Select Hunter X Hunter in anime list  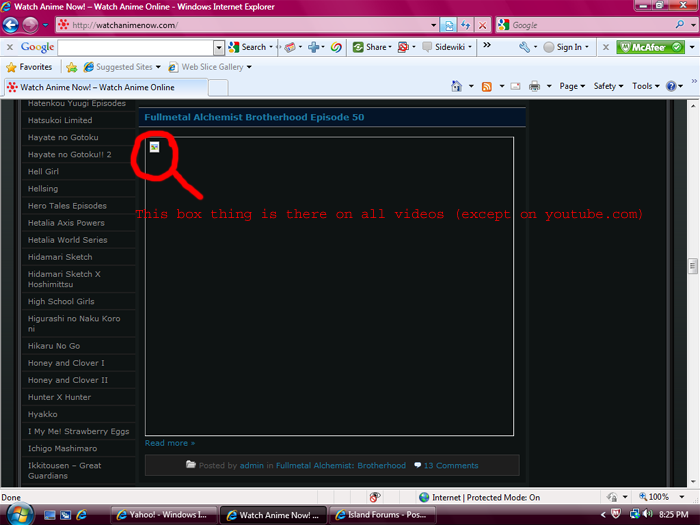[59, 397]
